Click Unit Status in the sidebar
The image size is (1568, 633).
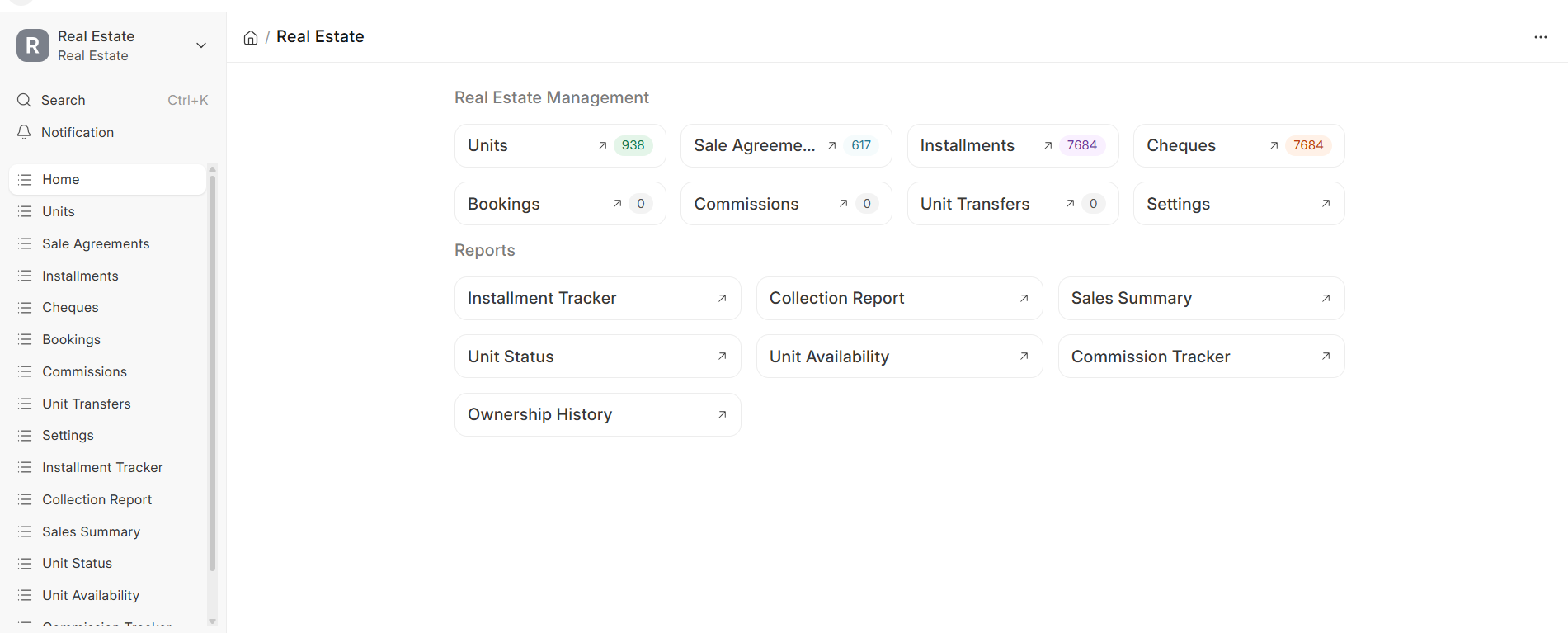click(x=107, y=563)
